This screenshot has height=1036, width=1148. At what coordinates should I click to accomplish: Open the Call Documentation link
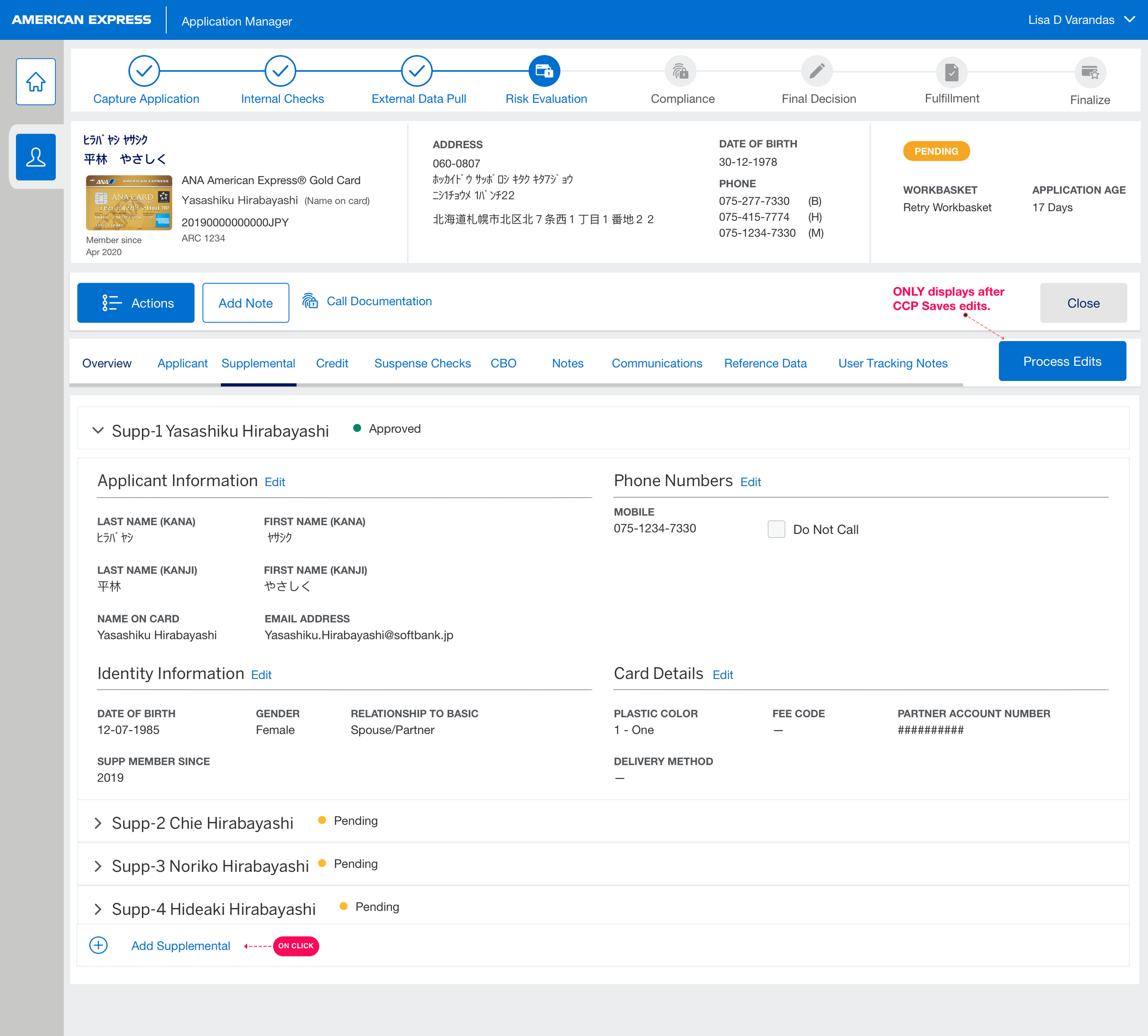(379, 301)
